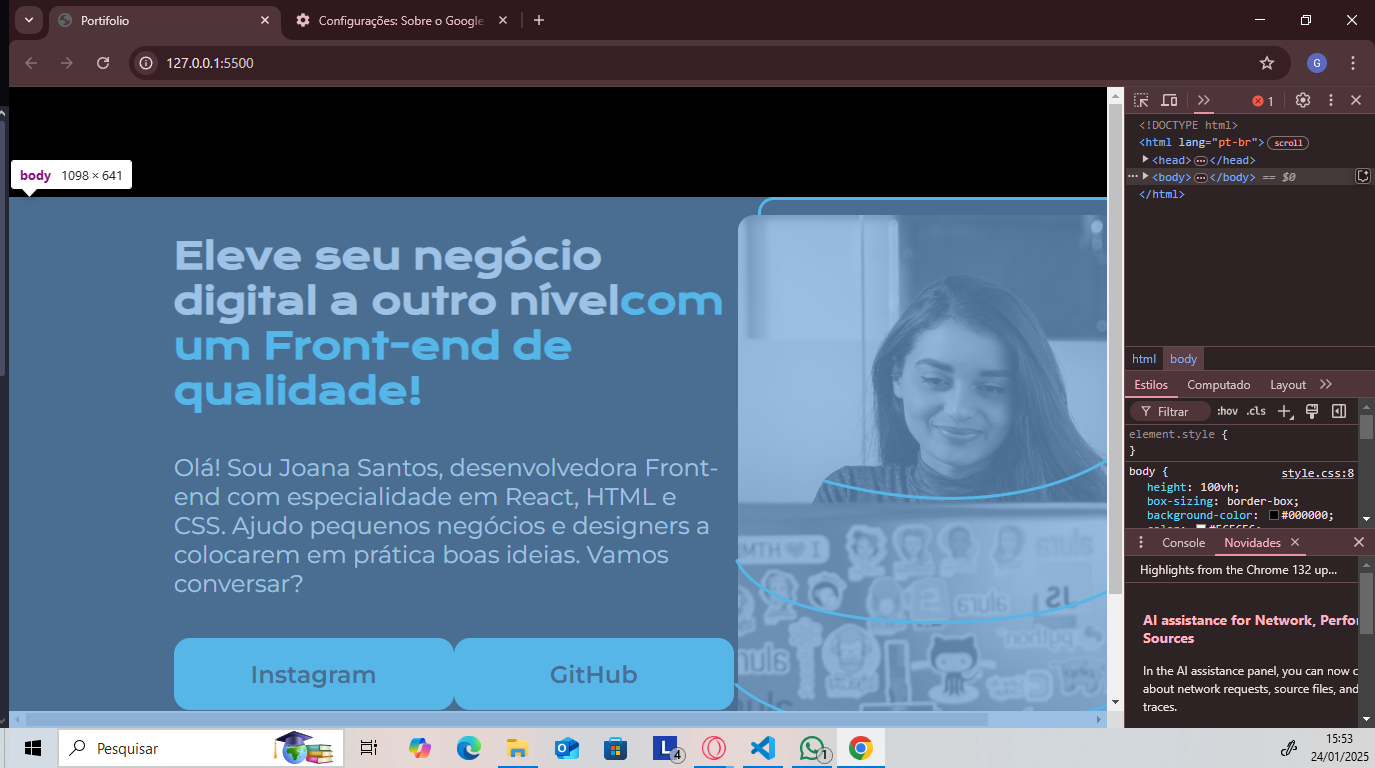Open a new browser tab with plus button

pyautogui.click(x=539, y=20)
